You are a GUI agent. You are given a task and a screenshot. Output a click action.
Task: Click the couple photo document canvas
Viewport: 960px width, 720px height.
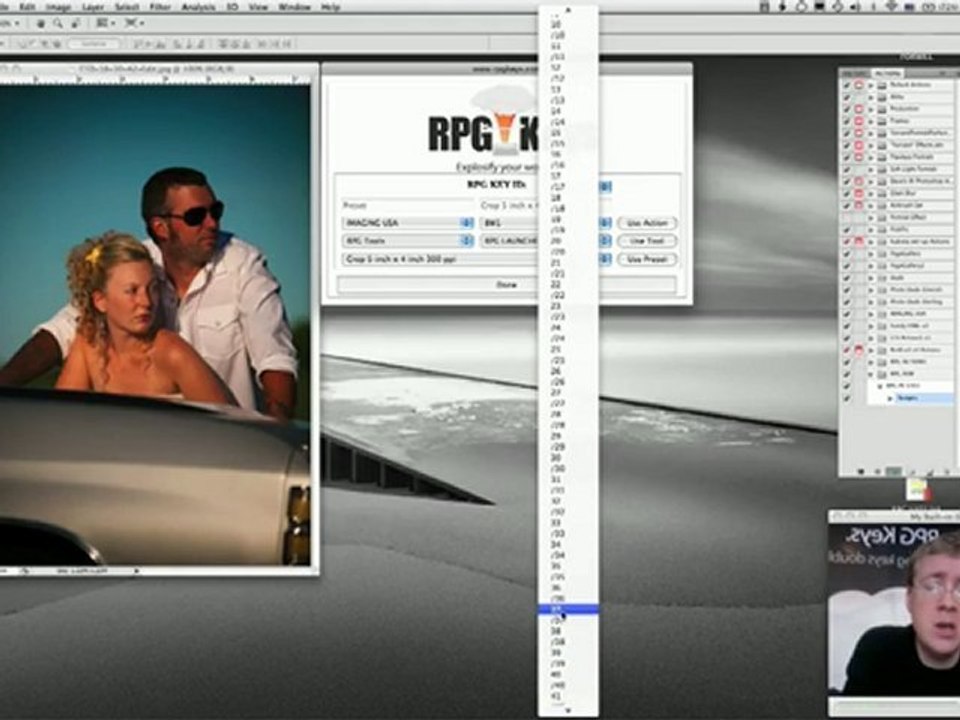(x=155, y=325)
